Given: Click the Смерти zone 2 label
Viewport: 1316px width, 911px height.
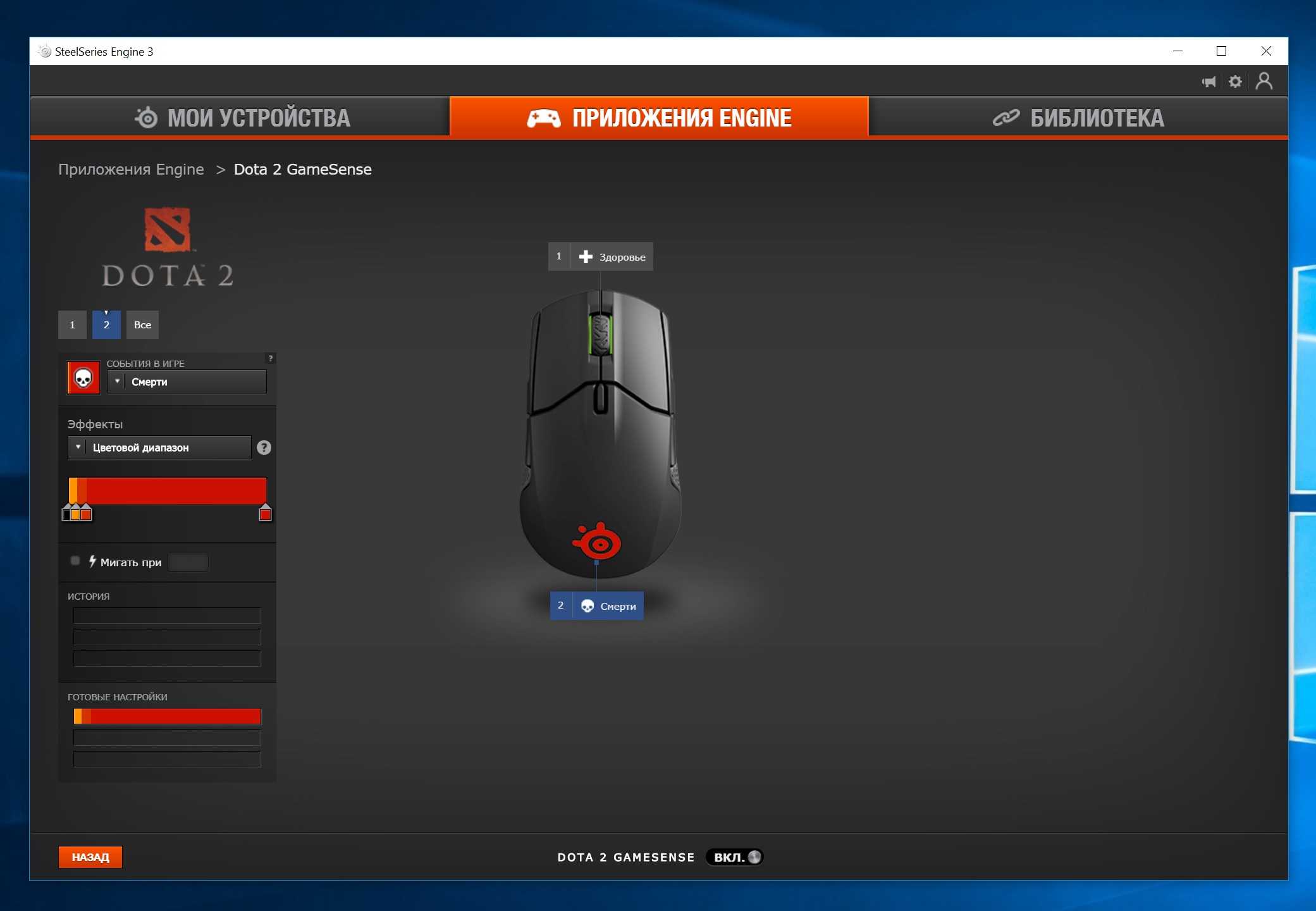Looking at the screenshot, I should [x=597, y=605].
